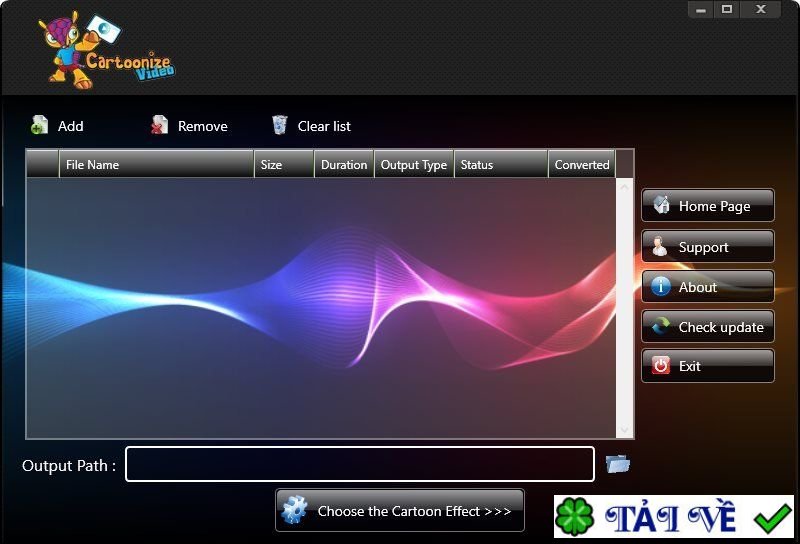Click the Add file icon
Screen dimensions: 800x544
click(39, 125)
